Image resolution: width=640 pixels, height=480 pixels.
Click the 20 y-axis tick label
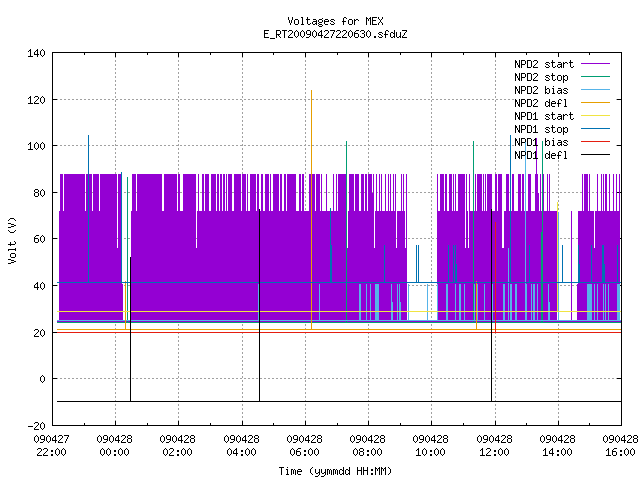pyautogui.click(x=39, y=333)
